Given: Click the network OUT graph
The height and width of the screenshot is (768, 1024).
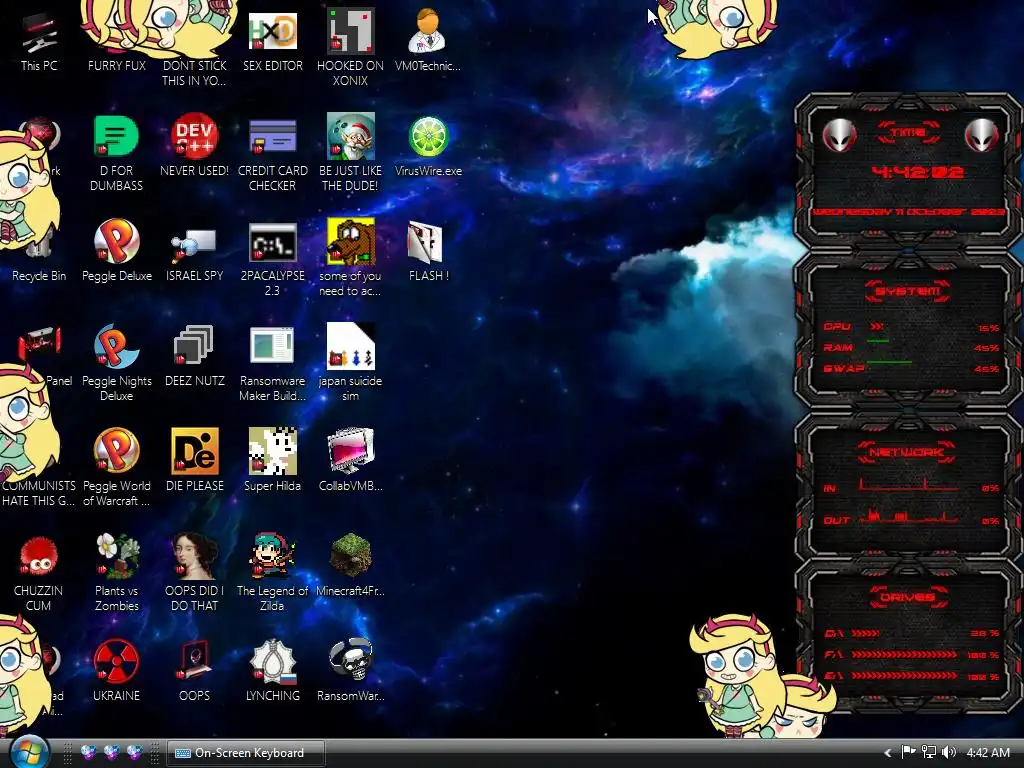Looking at the screenshot, I should [909, 516].
